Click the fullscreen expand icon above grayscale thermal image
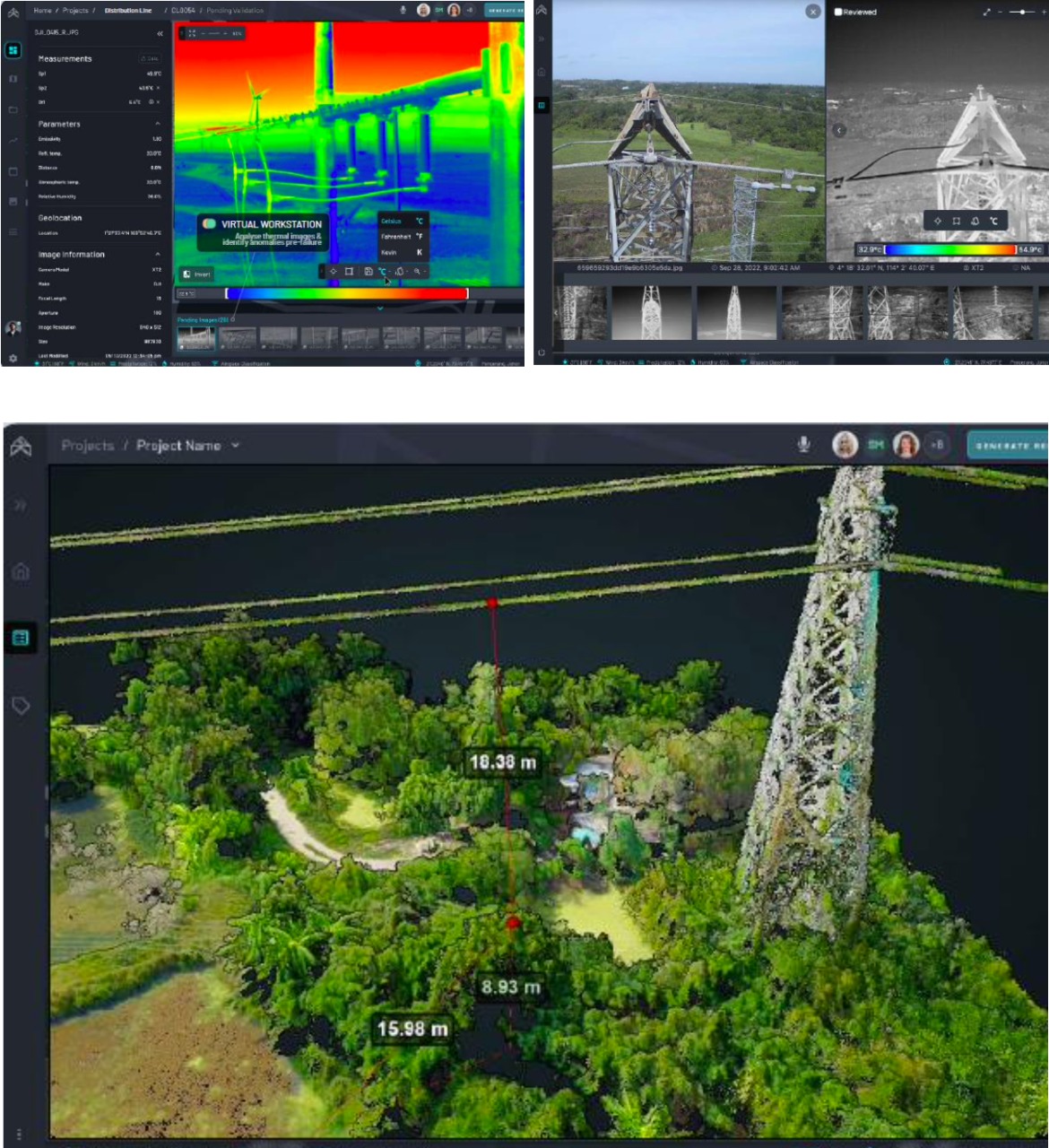Image resolution: width=1049 pixels, height=1148 pixels. pos(987,13)
